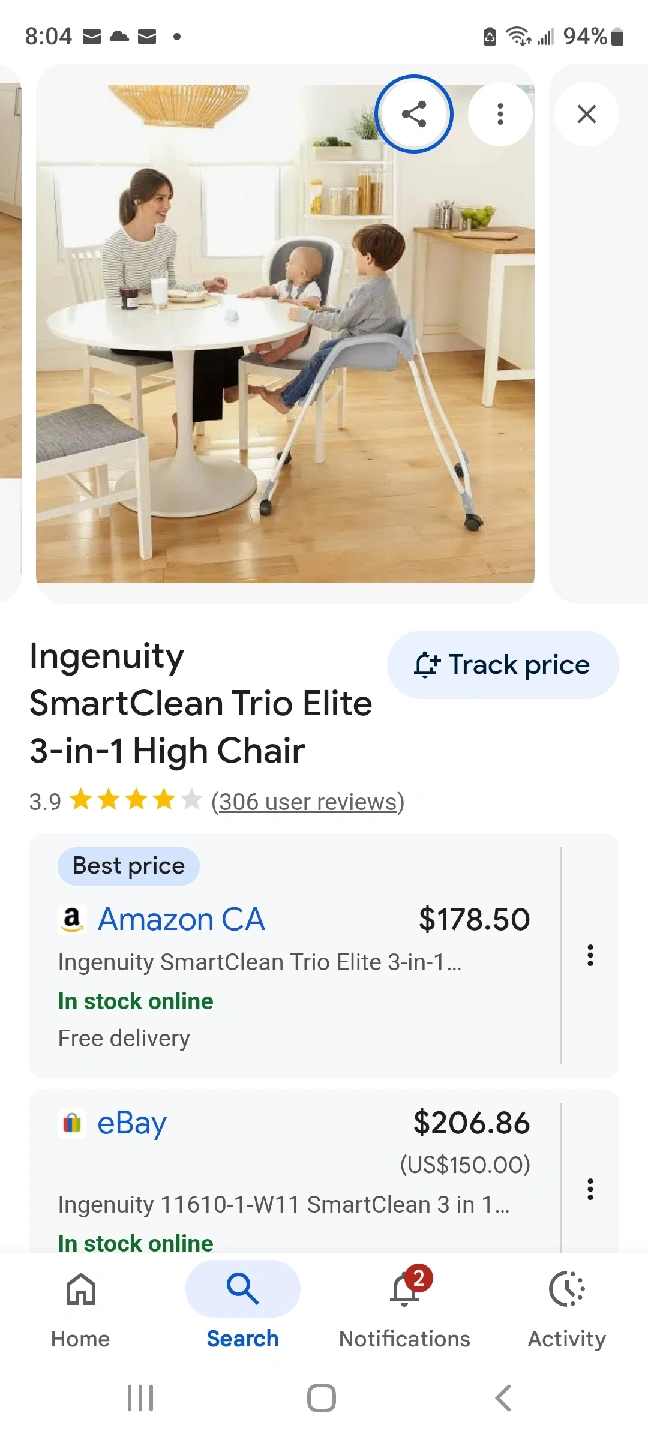648x1440 pixels.
Task: Expand more options for eBay offer
Action: (590, 1188)
